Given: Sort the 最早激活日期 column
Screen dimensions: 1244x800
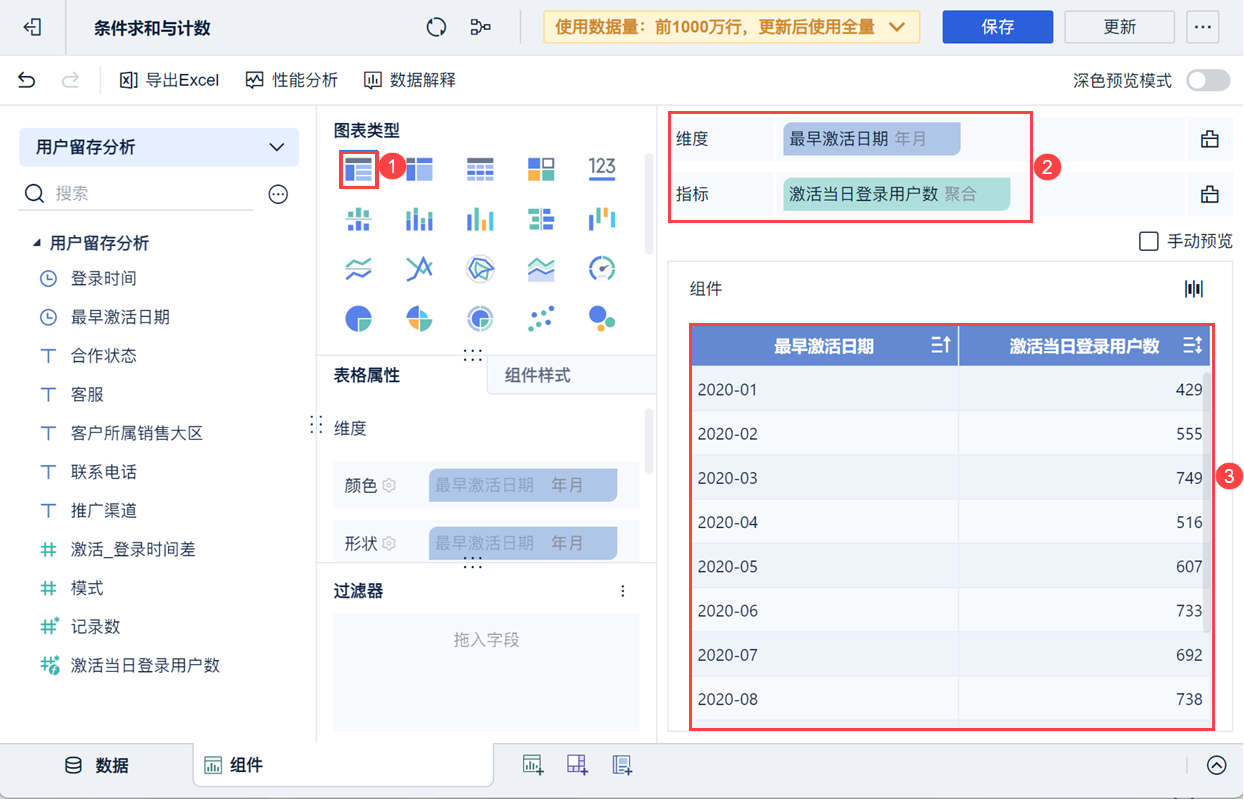Looking at the screenshot, I should pyautogui.click(x=940, y=345).
